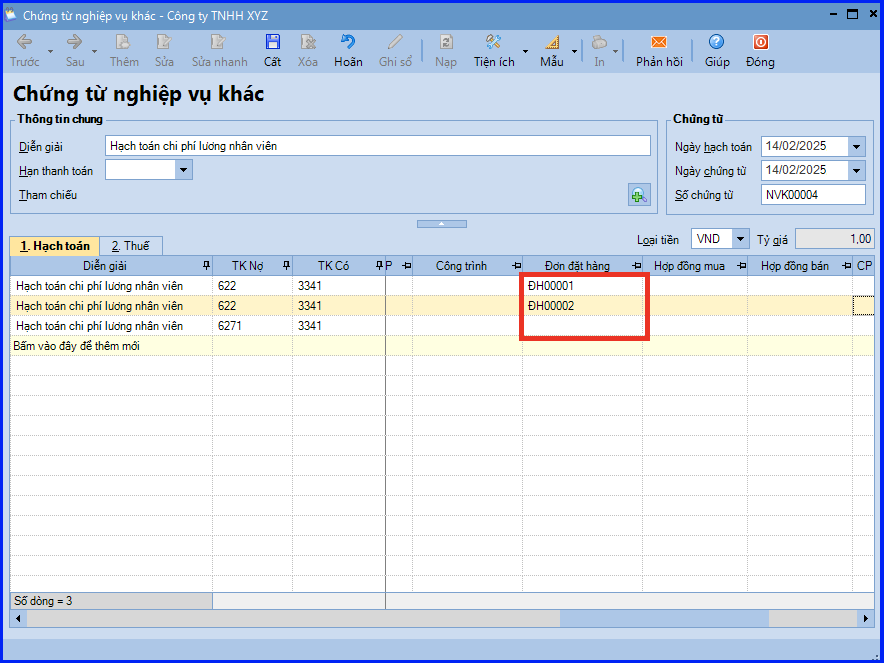Go to next voucher with Sau arrow

tap(74, 42)
